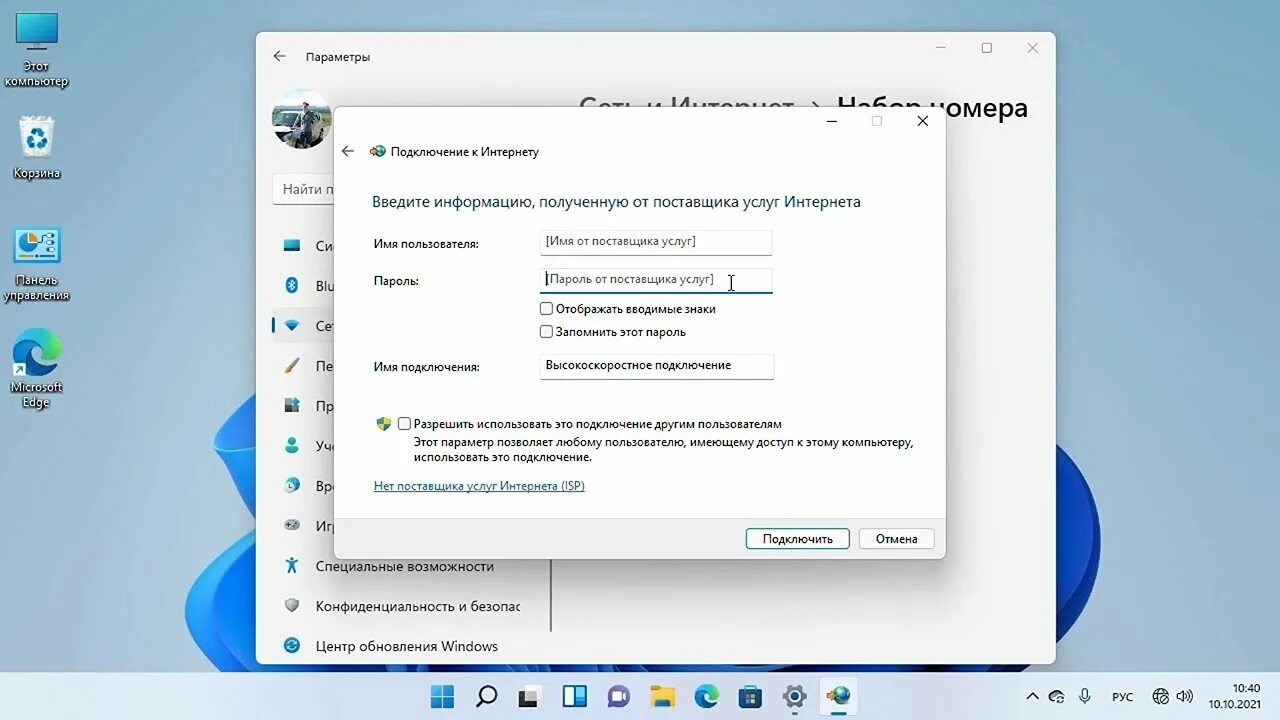Open the РУС language switcher
The height and width of the screenshot is (720, 1280).
[1122, 696]
